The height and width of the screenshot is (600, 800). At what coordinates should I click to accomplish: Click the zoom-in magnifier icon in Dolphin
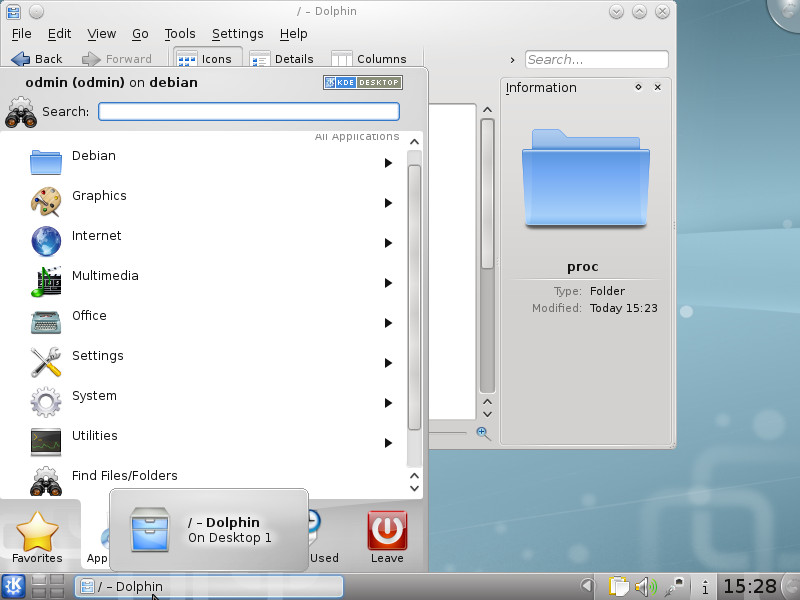[483, 434]
